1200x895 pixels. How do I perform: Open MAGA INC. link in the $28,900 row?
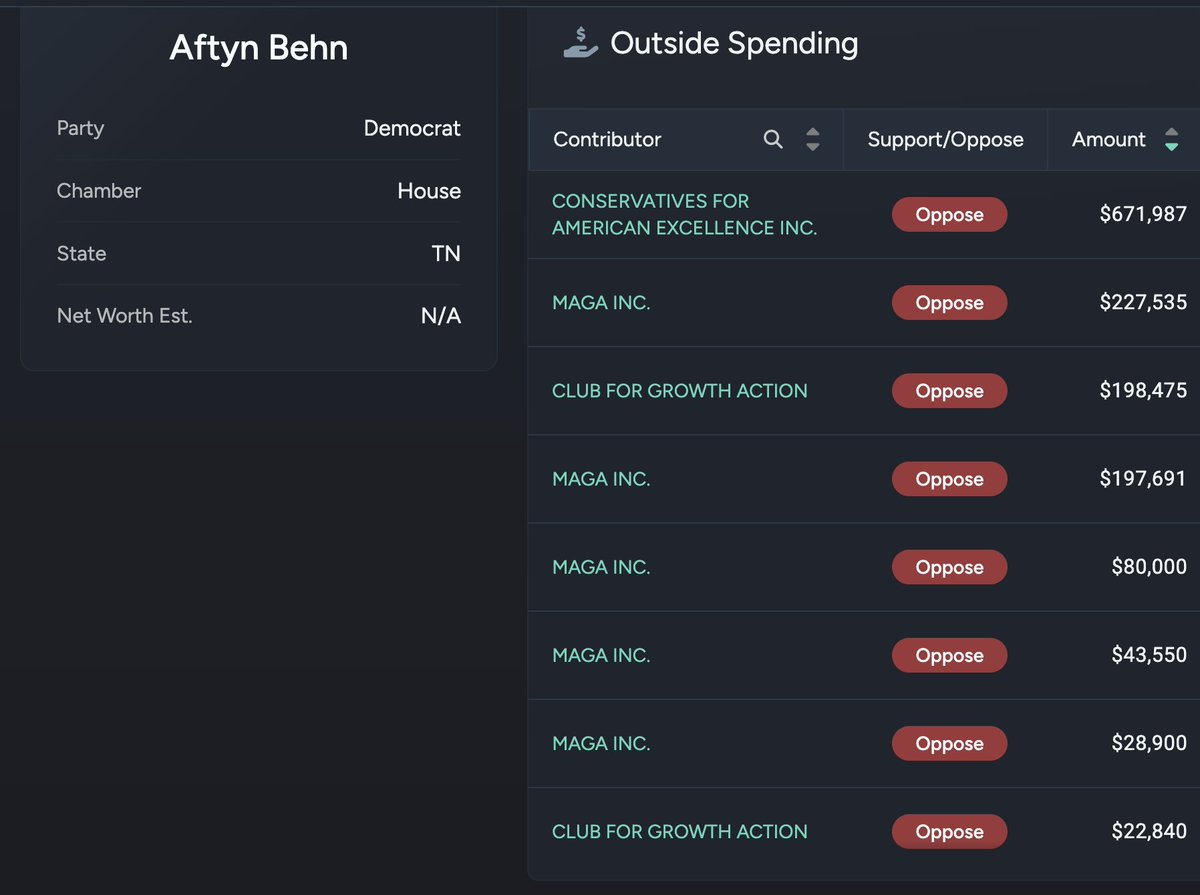pyautogui.click(x=601, y=743)
